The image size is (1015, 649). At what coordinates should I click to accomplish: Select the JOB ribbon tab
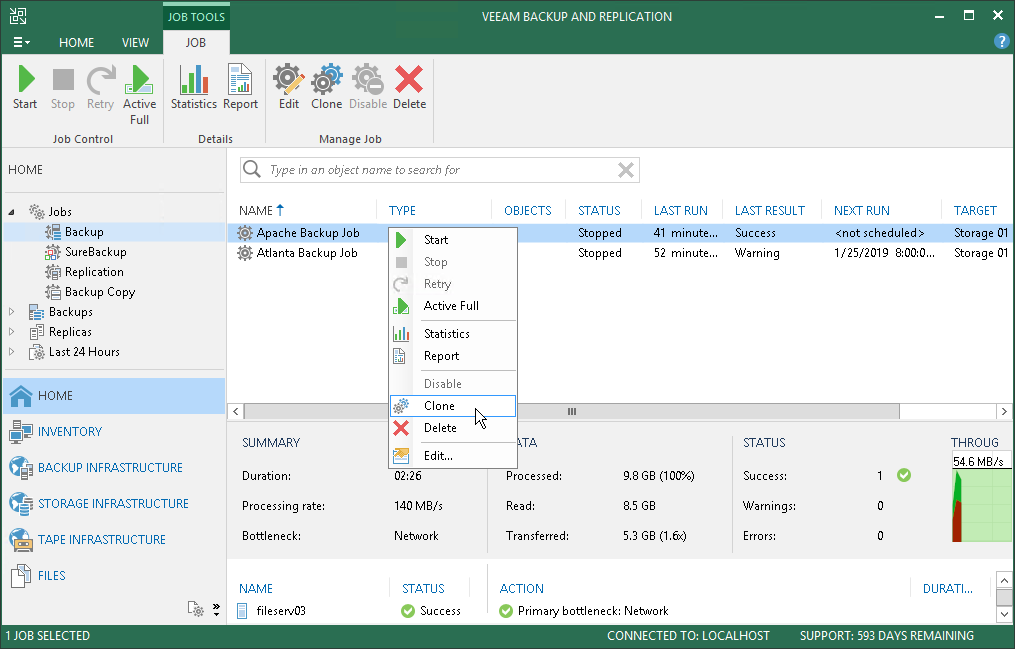click(x=195, y=42)
